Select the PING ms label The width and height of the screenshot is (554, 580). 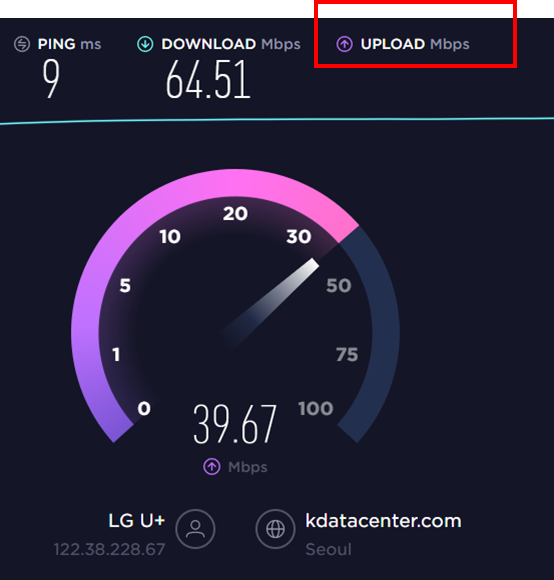coord(69,44)
